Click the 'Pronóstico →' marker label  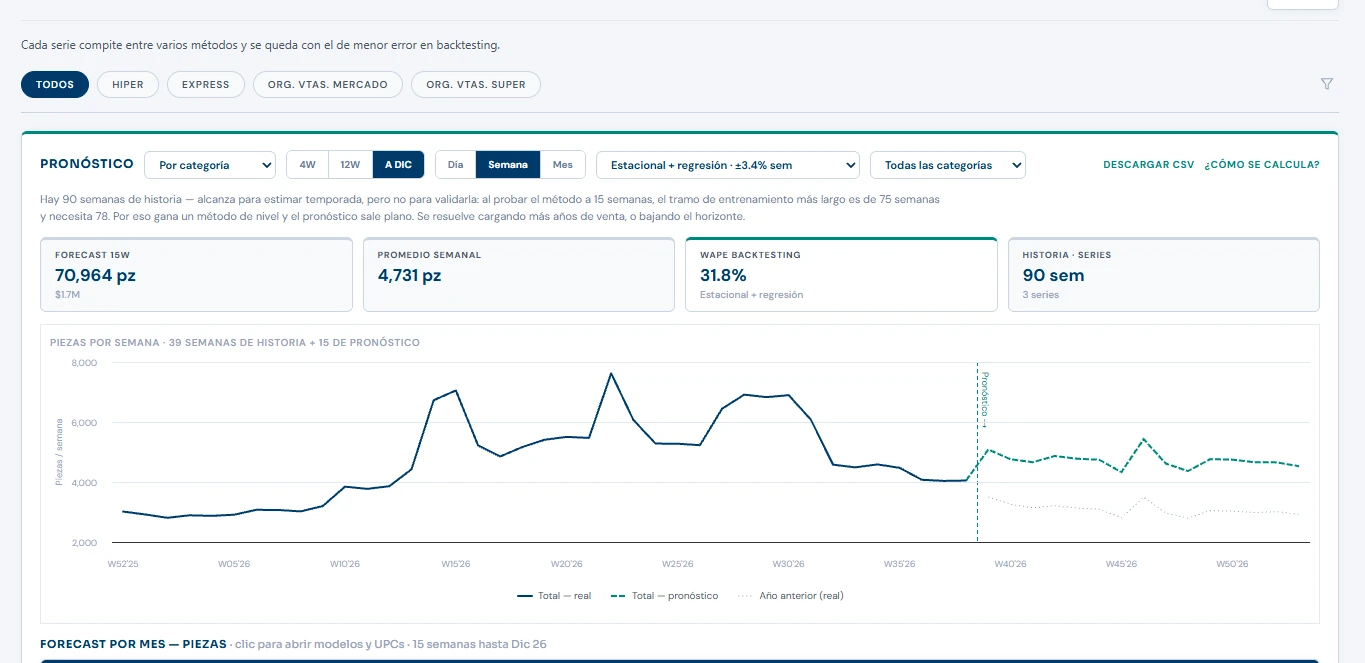coord(985,400)
